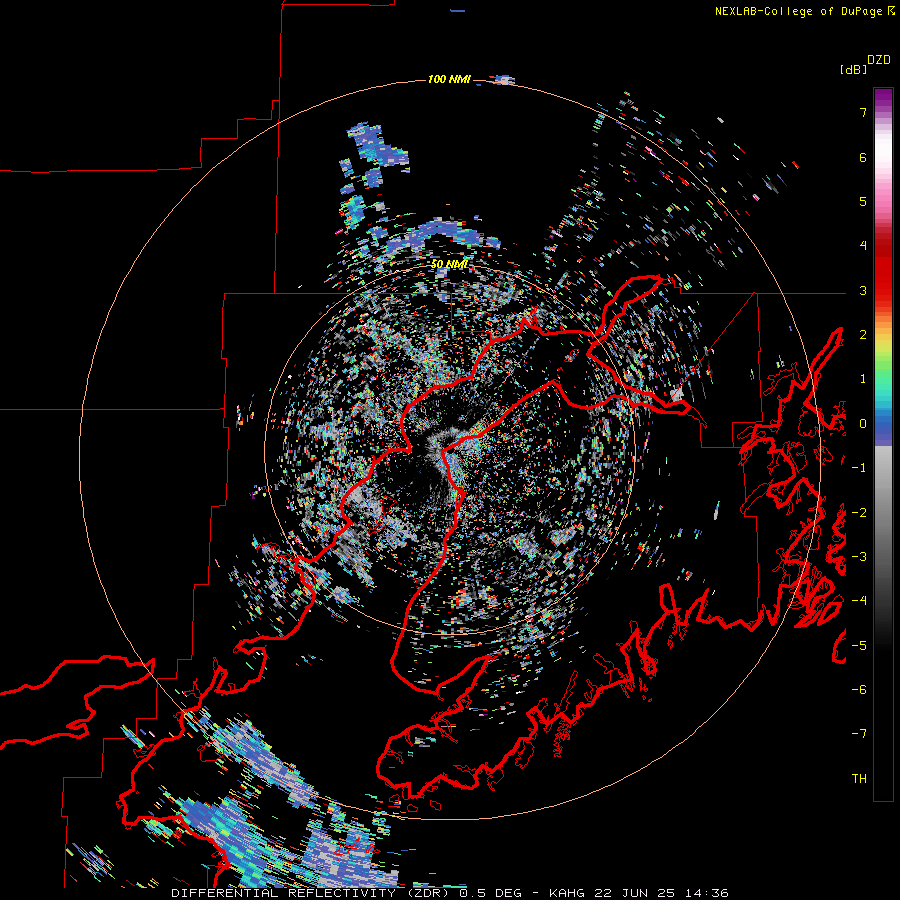Click the 4 value on the colorbar scale

pyautogui.click(x=863, y=246)
